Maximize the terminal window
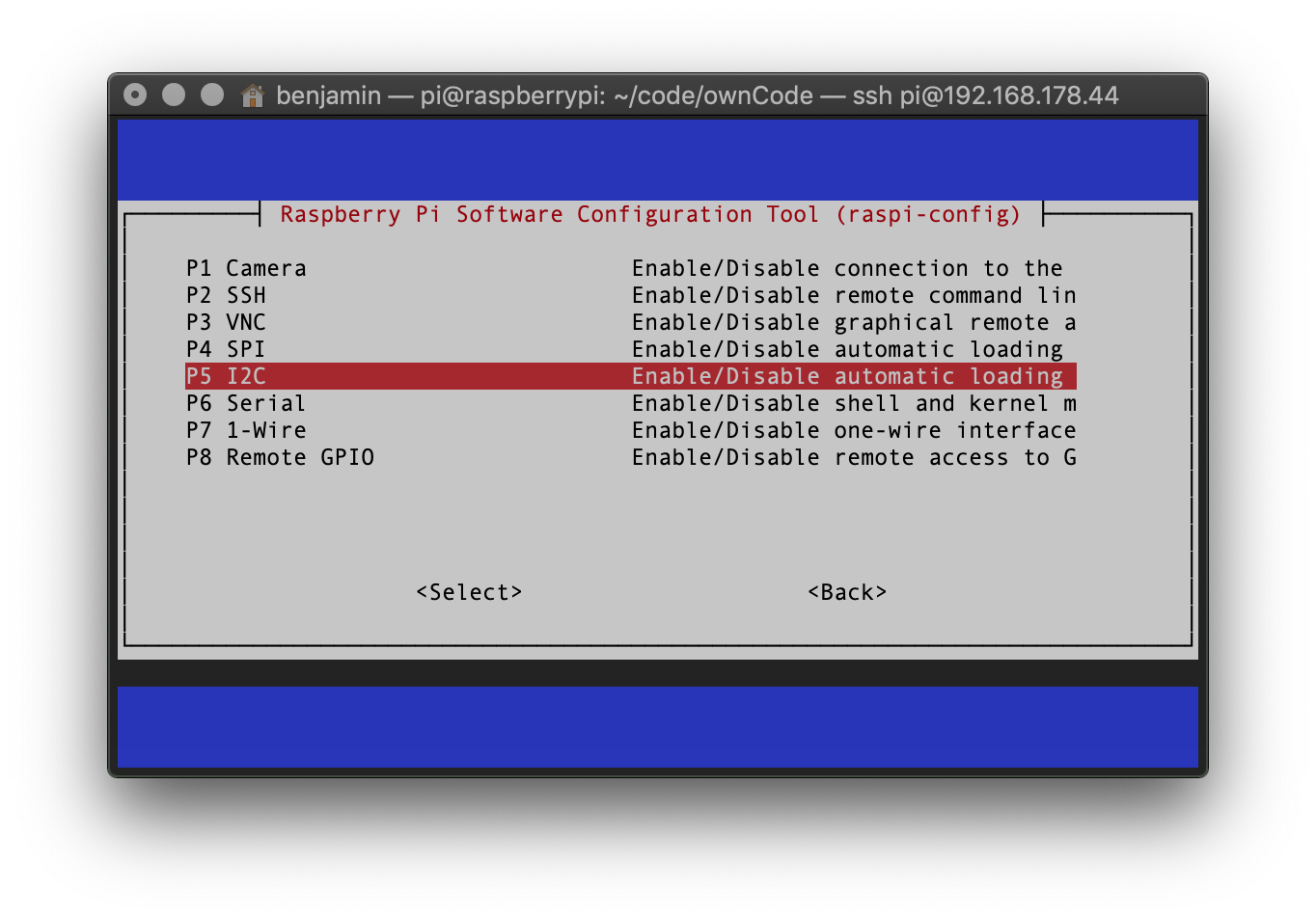 [x=212, y=95]
